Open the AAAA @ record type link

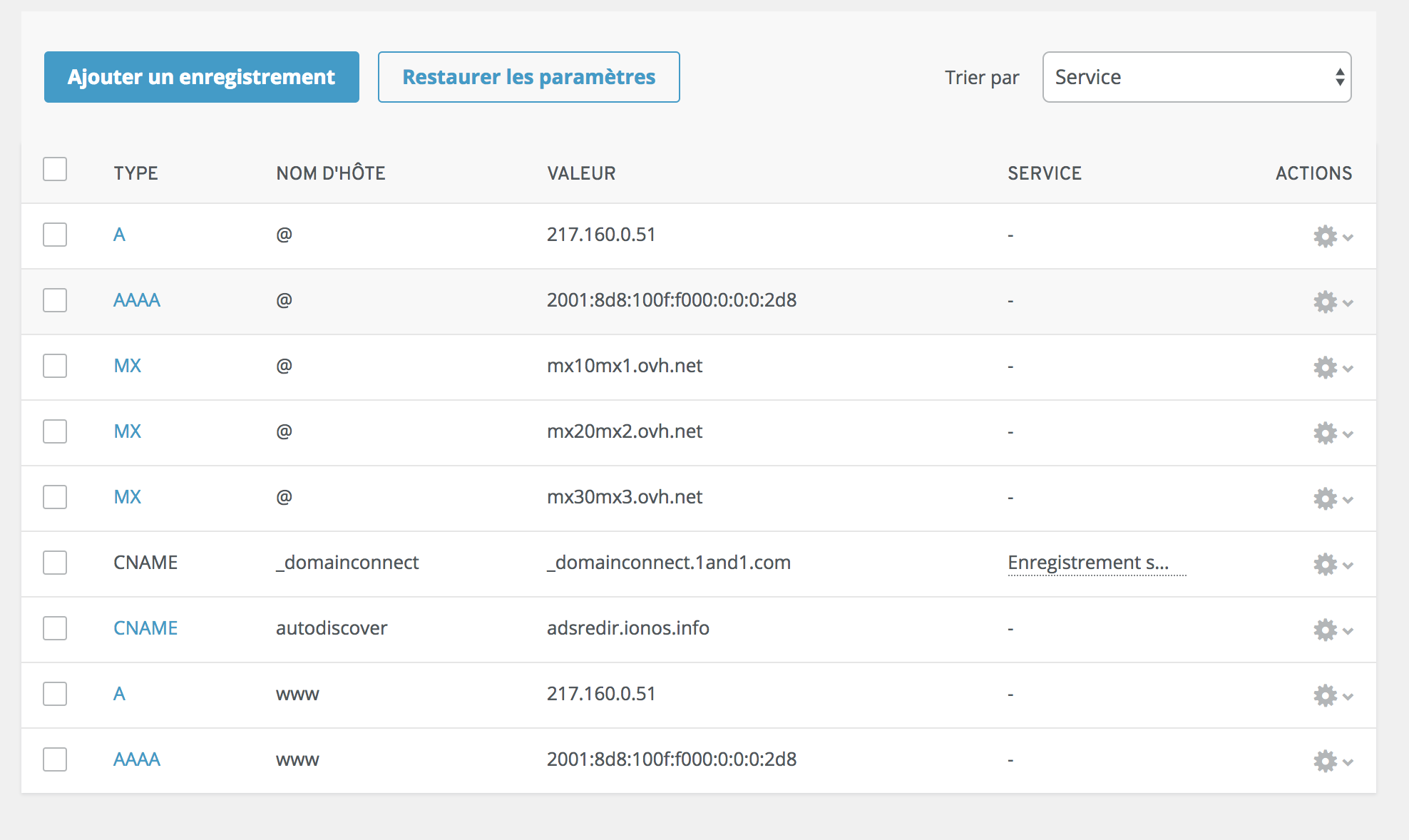[137, 300]
